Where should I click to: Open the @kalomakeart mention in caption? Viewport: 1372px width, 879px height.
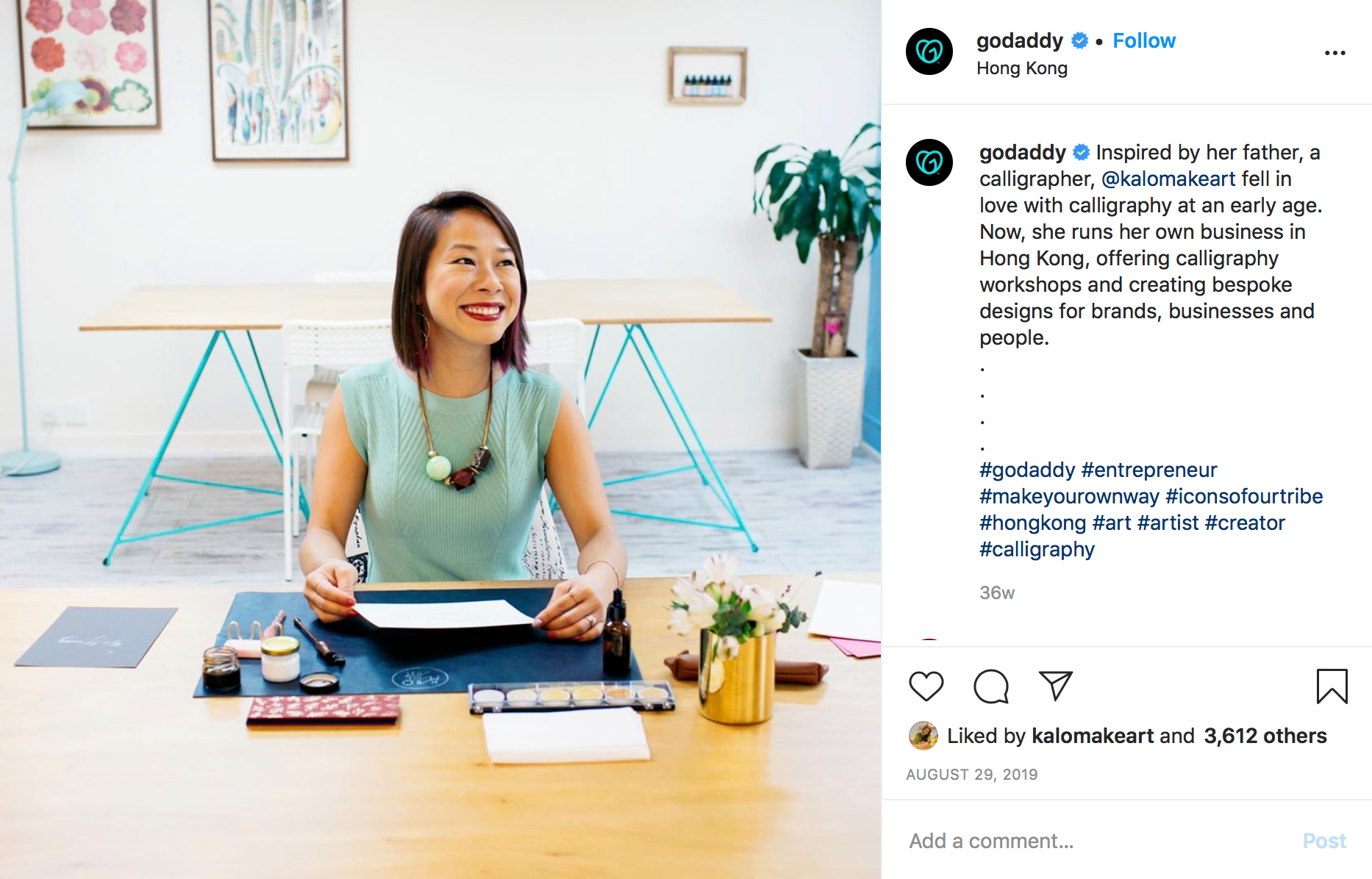point(1168,179)
